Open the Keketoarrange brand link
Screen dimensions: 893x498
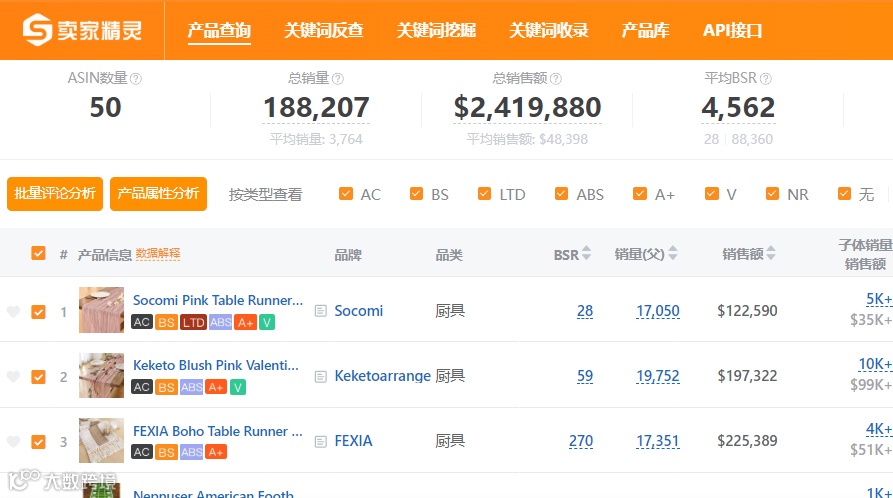382,376
